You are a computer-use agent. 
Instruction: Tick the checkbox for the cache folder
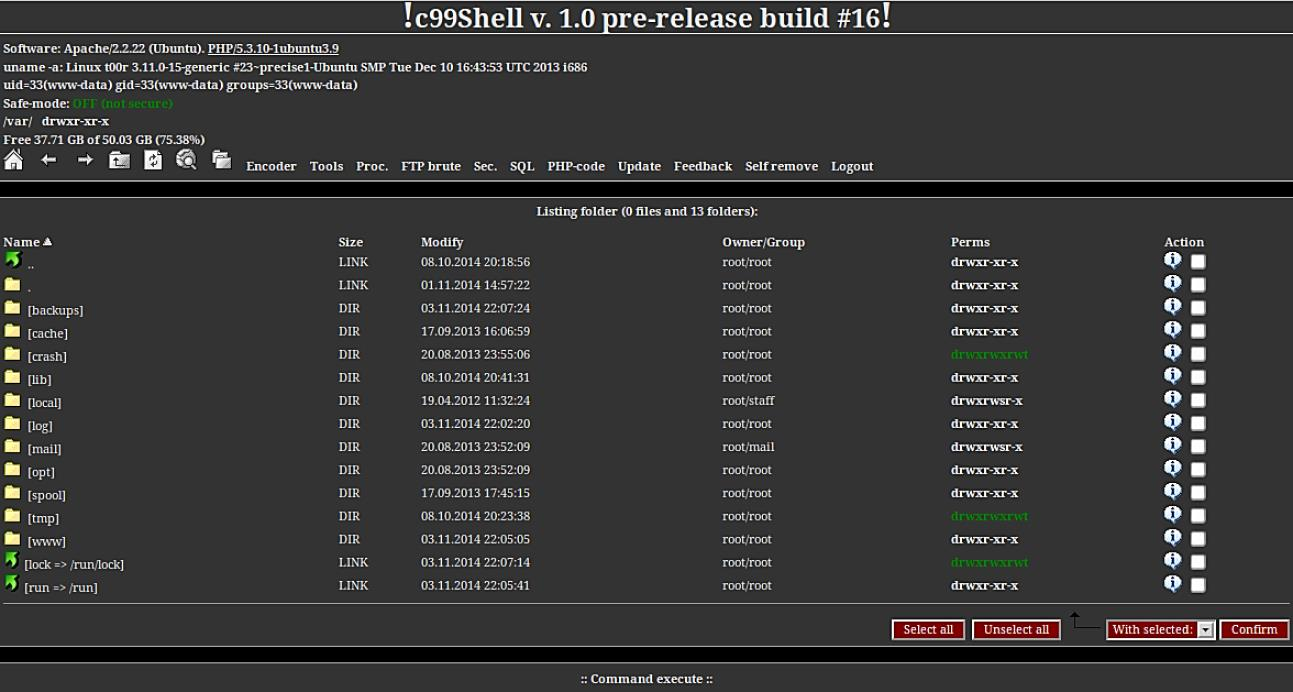tap(1198, 332)
